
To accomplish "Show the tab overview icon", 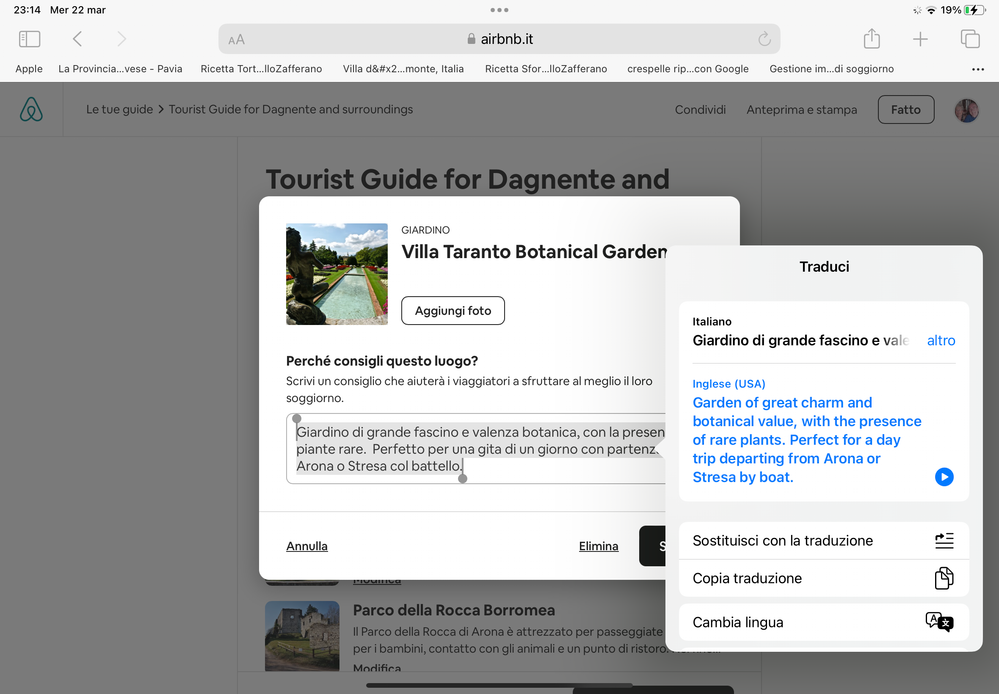I will (969, 39).
